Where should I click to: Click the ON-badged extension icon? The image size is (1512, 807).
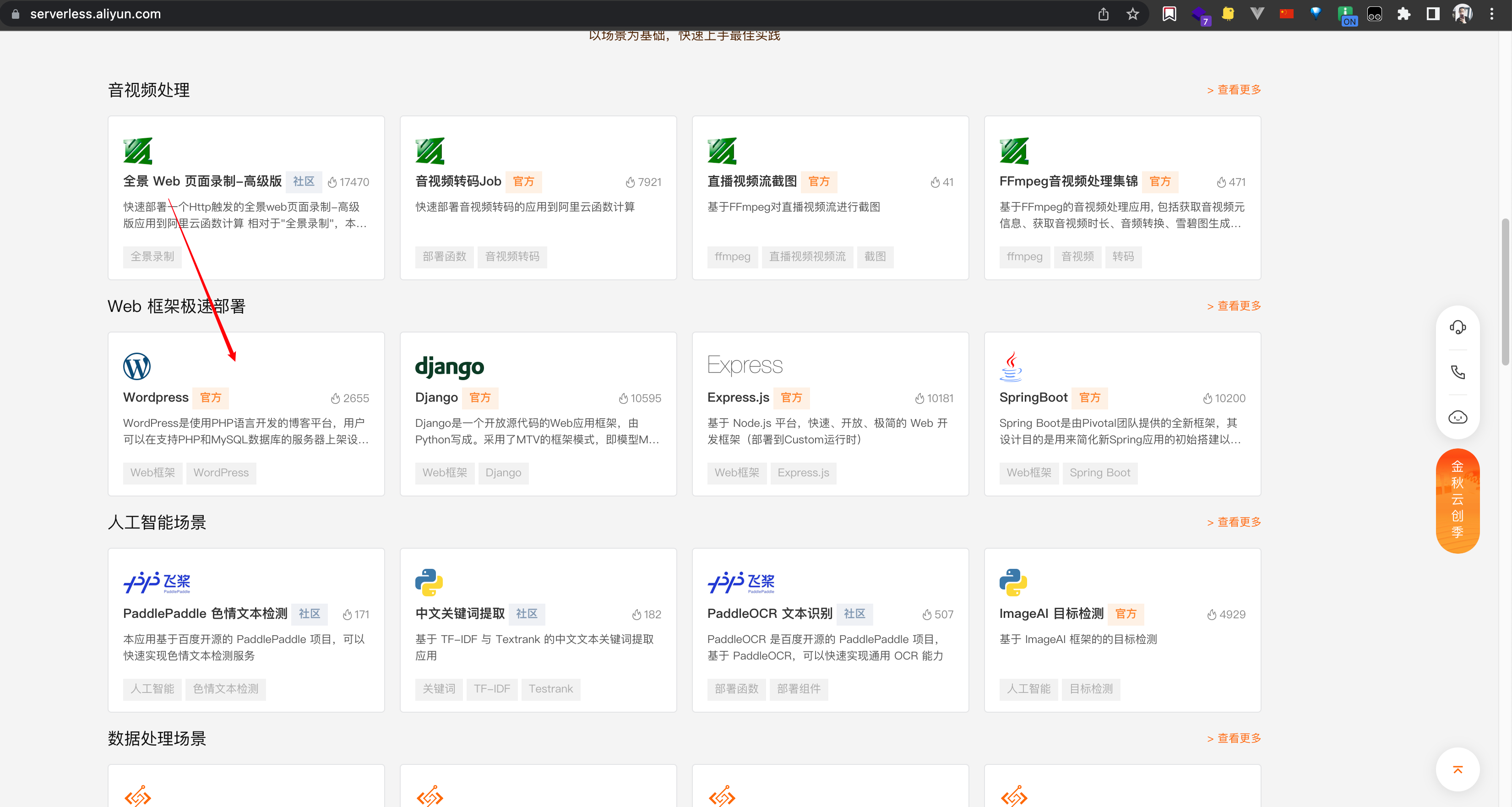click(x=1347, y=16)
